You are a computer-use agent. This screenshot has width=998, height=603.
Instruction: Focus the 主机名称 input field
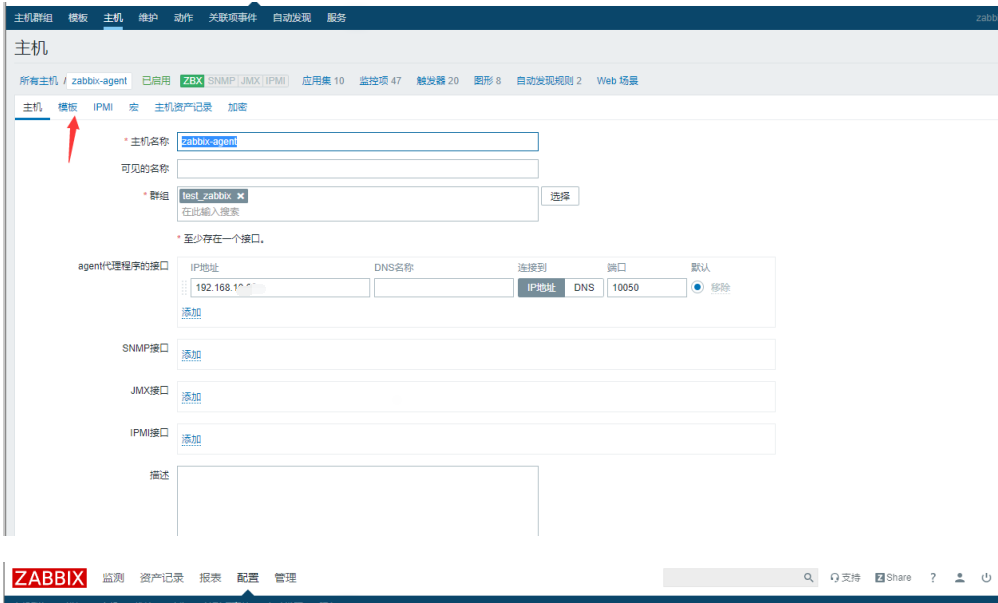tap(358, 141)
